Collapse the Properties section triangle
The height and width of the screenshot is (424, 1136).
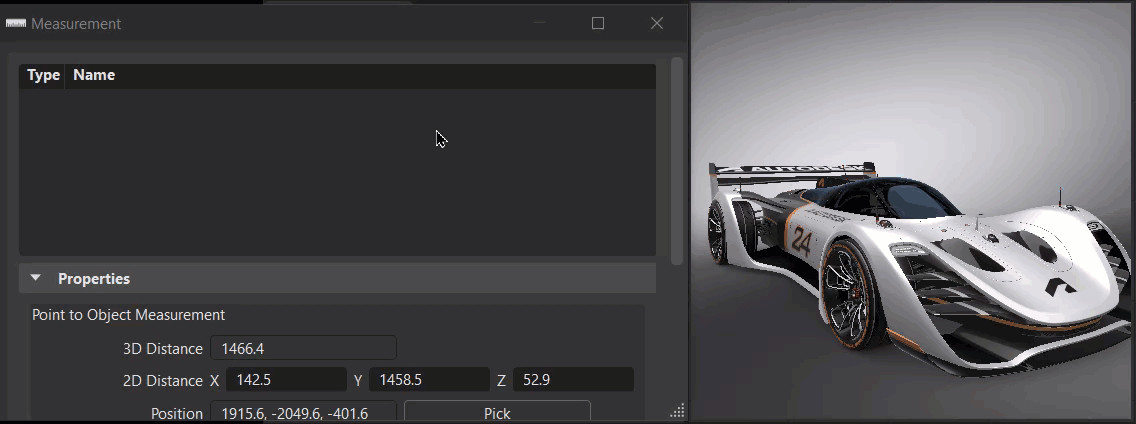point(36,278)
